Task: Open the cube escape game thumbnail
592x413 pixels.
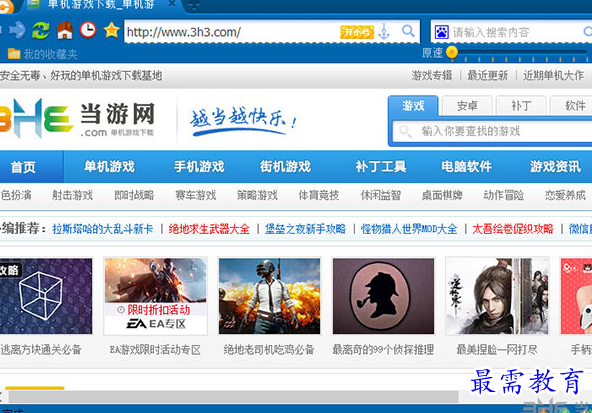Action: [46, 296]
